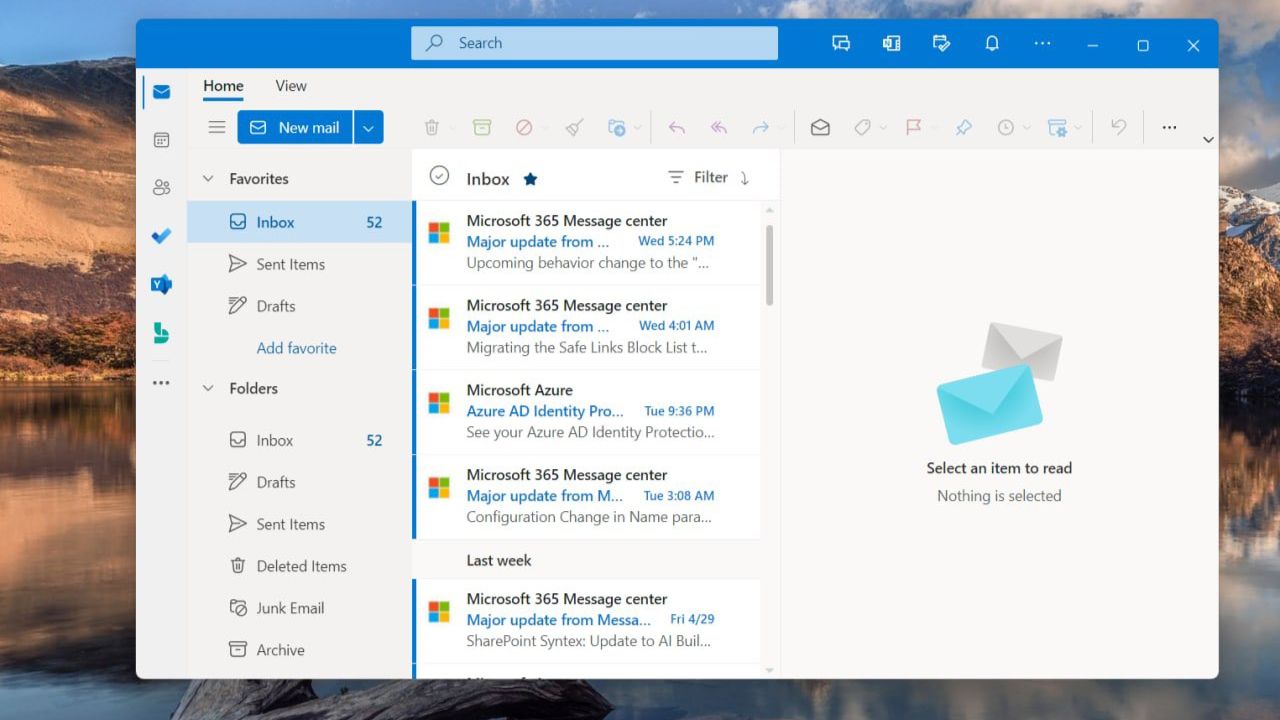This screenshot has height=720, width=1280.
Task: Expand the ribbon options chevron
Action: 1208,140
